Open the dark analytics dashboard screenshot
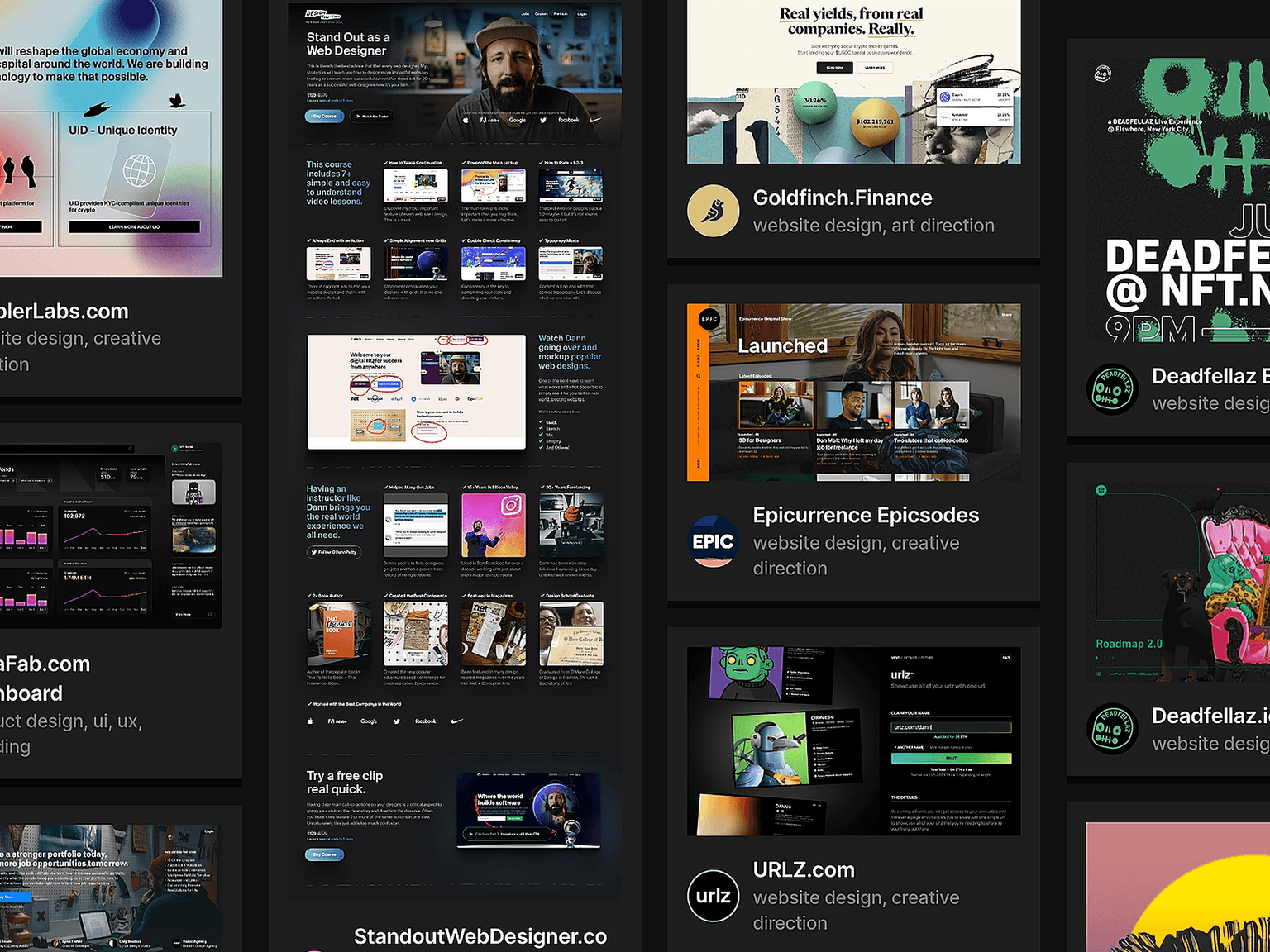Viewport: 1270px width, 952px height. (111, 535)
